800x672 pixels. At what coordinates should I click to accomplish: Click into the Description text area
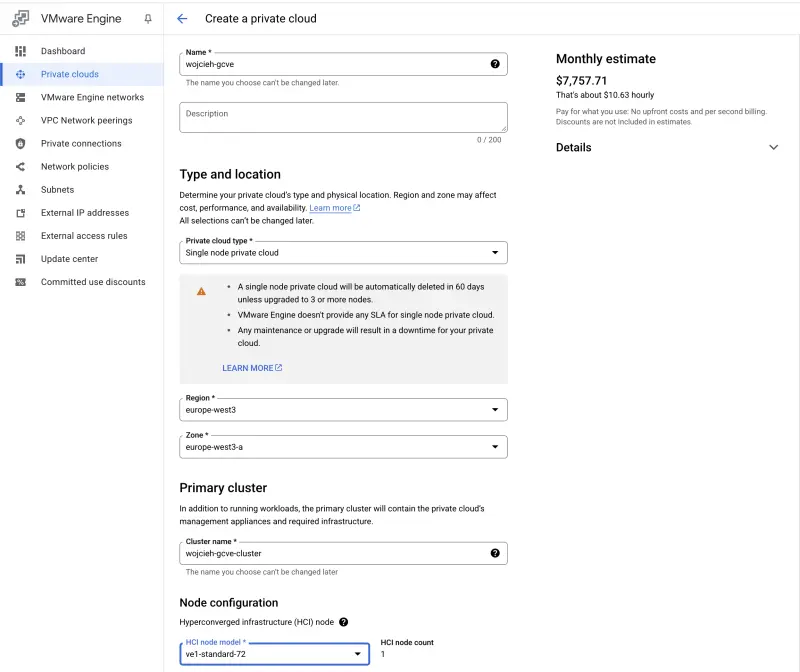(x=343, y=118)
